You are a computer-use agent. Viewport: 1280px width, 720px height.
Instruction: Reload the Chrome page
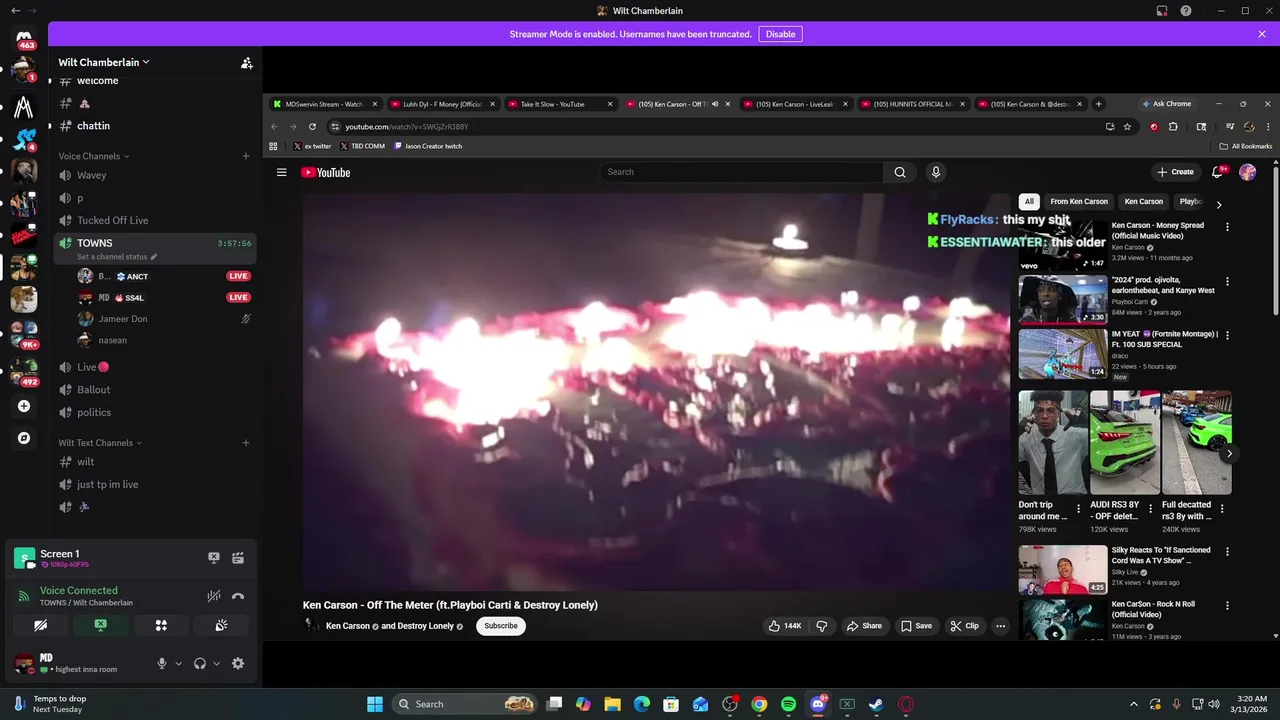(x=312, y=127)
